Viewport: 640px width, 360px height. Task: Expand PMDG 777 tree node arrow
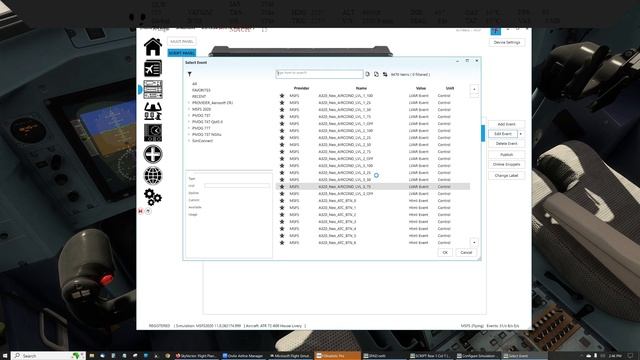[x=189, y=128]
